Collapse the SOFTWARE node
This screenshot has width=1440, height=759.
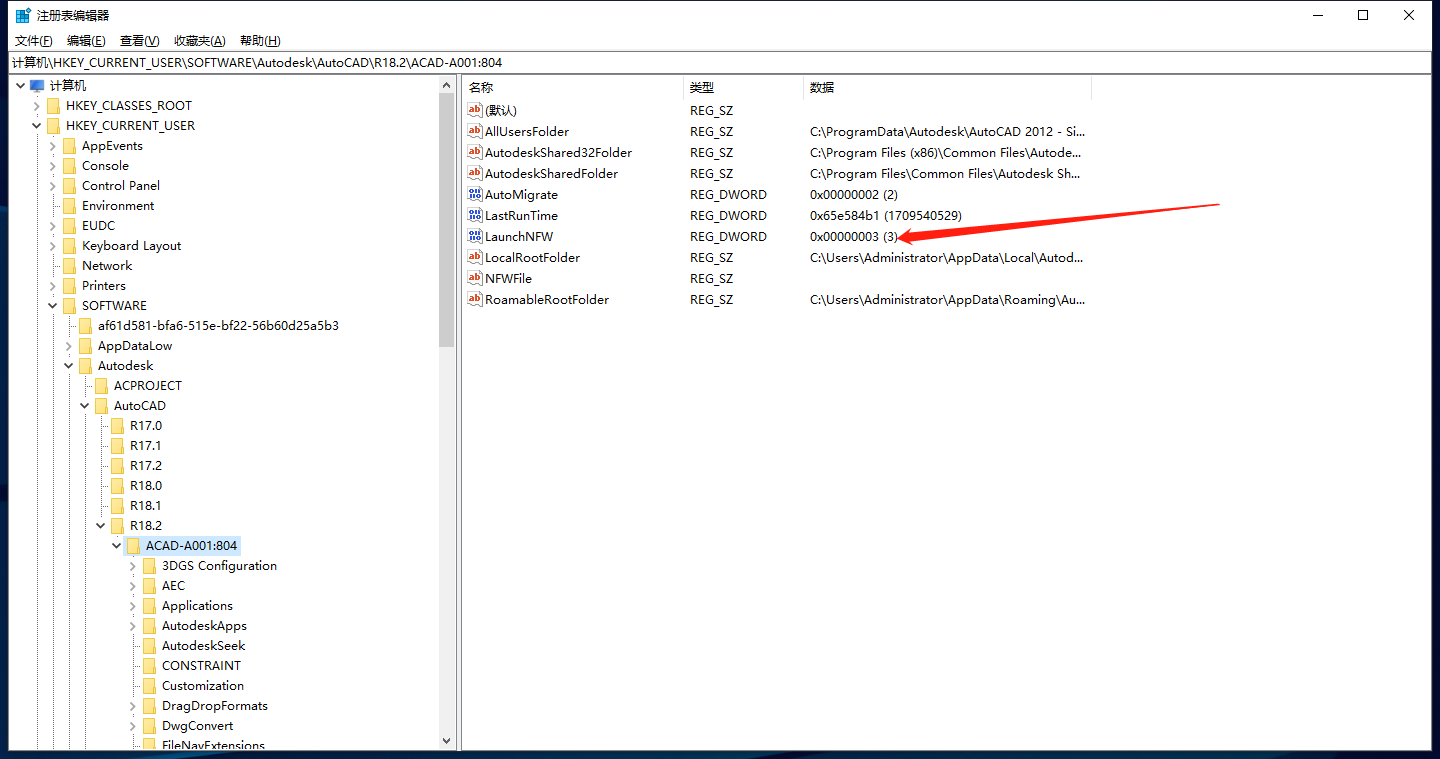(53, 306)
